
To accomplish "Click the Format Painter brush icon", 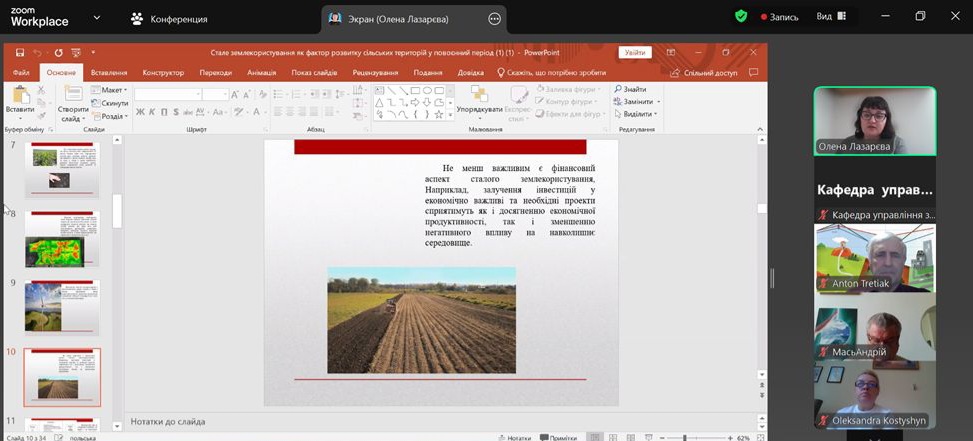I will tap(42, 115).
